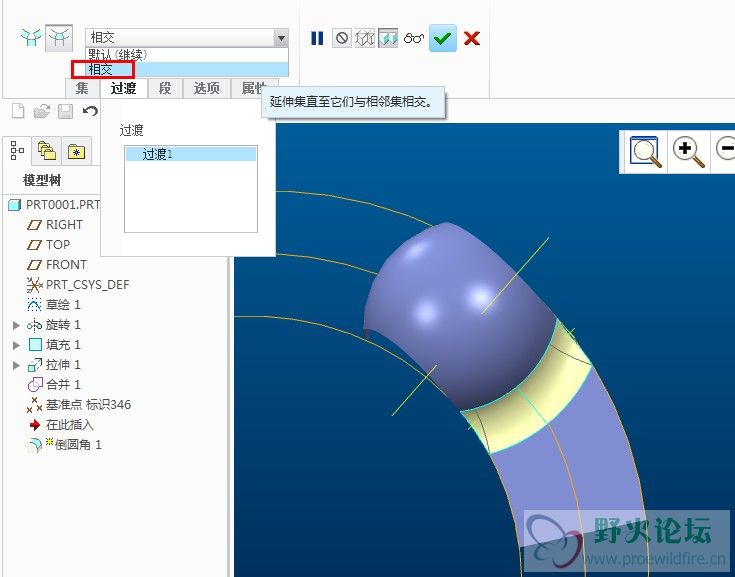Click the glasses verify preview icon
The width and height of the screenshot is (735, 577).
point(414,38)
